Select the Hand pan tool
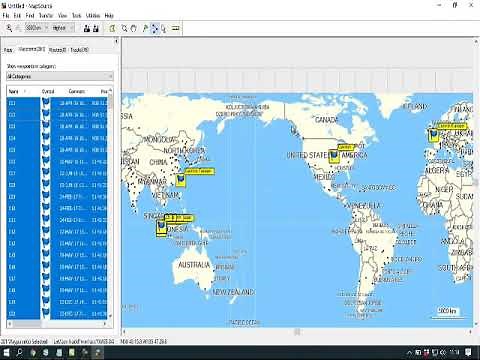Screen dimensions: 480x360 pos(134,28)
